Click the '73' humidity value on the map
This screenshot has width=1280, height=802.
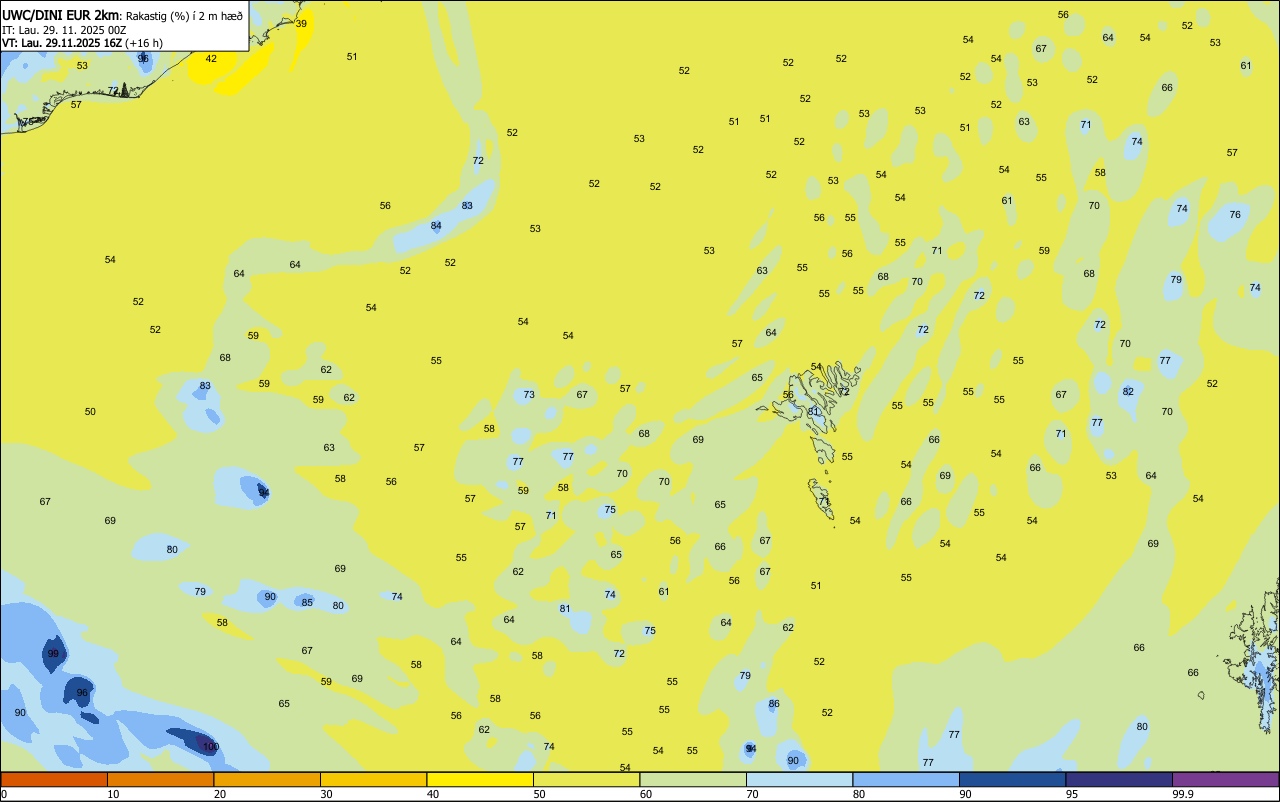[529, 395]
